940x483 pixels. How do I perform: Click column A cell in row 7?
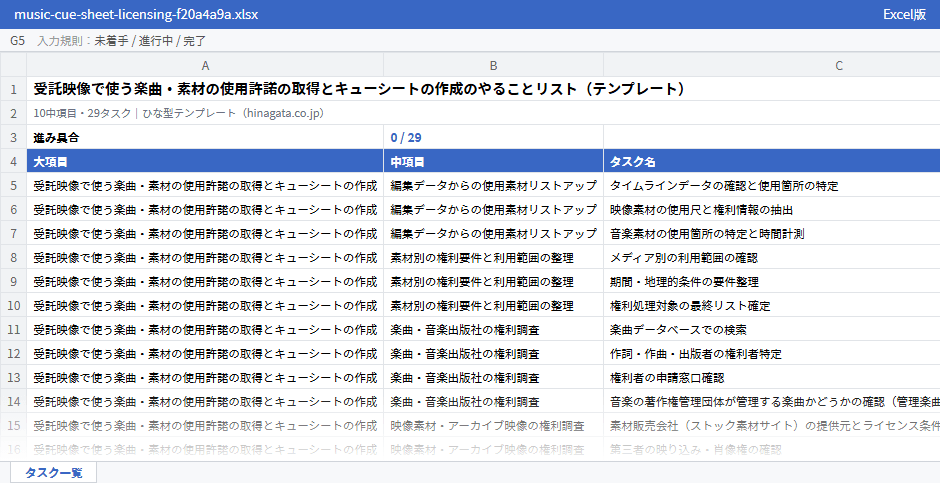point(205,233)
